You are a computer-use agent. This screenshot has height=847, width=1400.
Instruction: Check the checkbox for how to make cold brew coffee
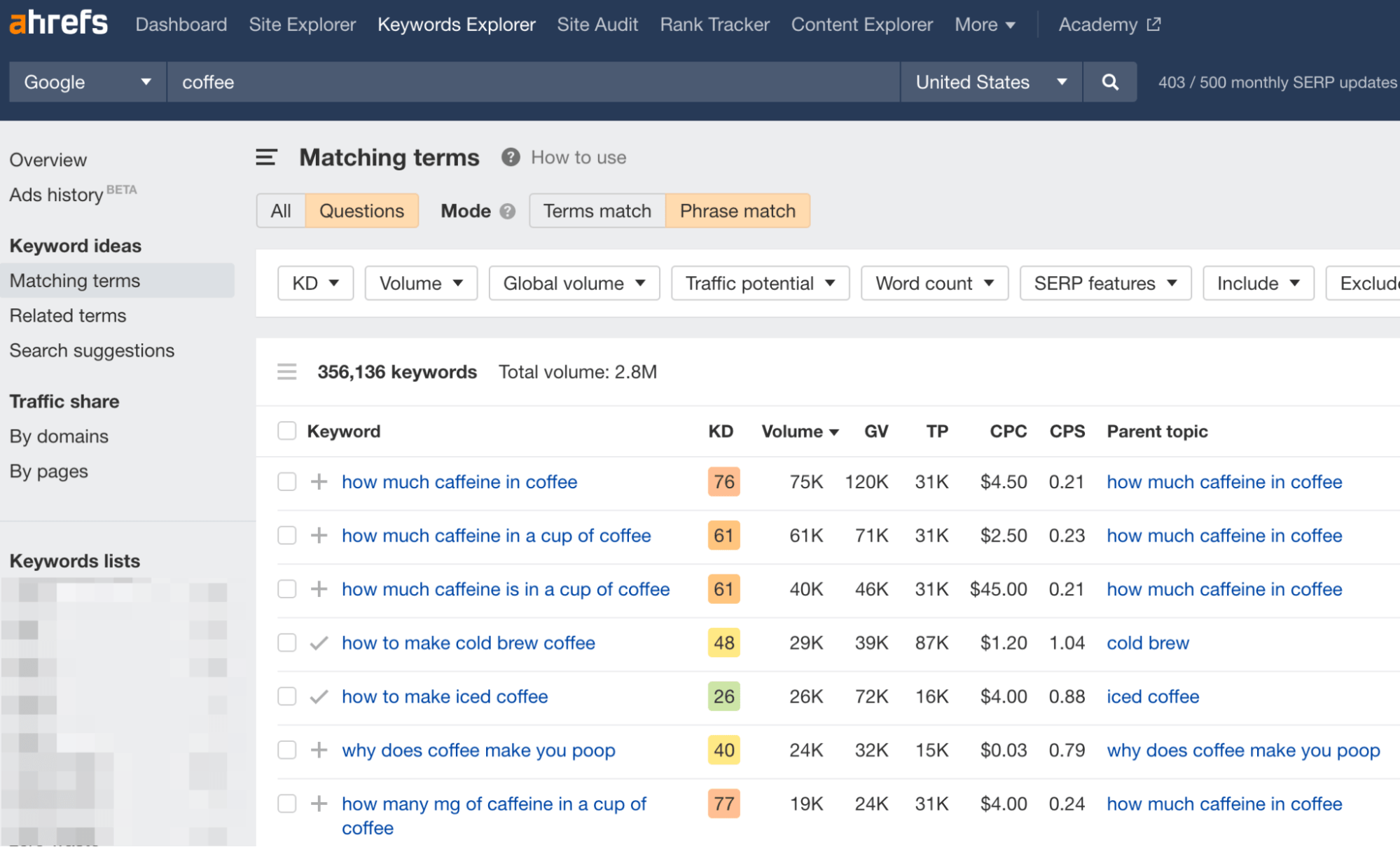tap(284, 643)
